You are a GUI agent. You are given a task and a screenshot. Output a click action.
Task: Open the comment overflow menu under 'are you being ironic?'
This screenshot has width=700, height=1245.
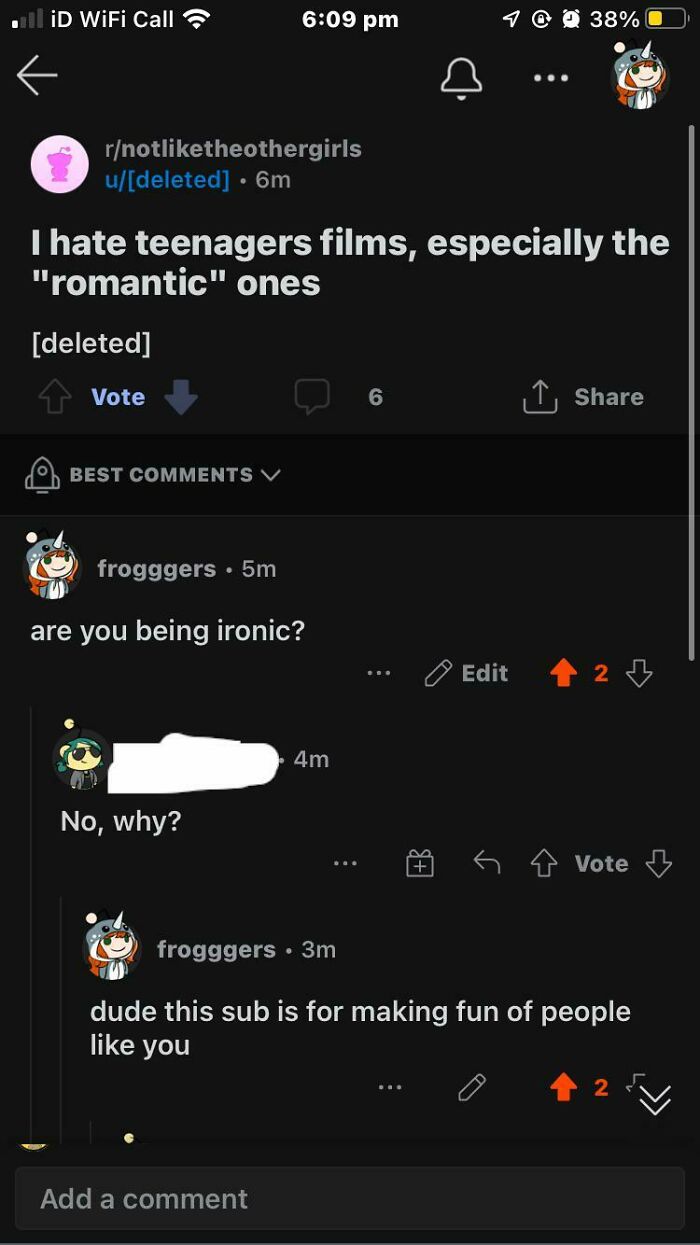tap(379, 673)
